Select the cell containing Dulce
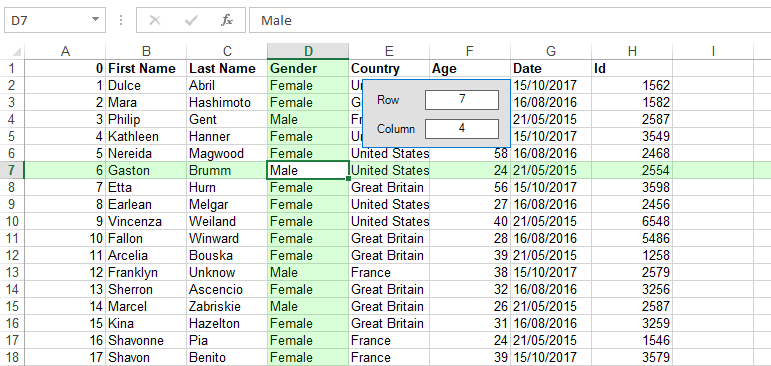The width and height of the screenshot is (771, 366). (146, 86)
